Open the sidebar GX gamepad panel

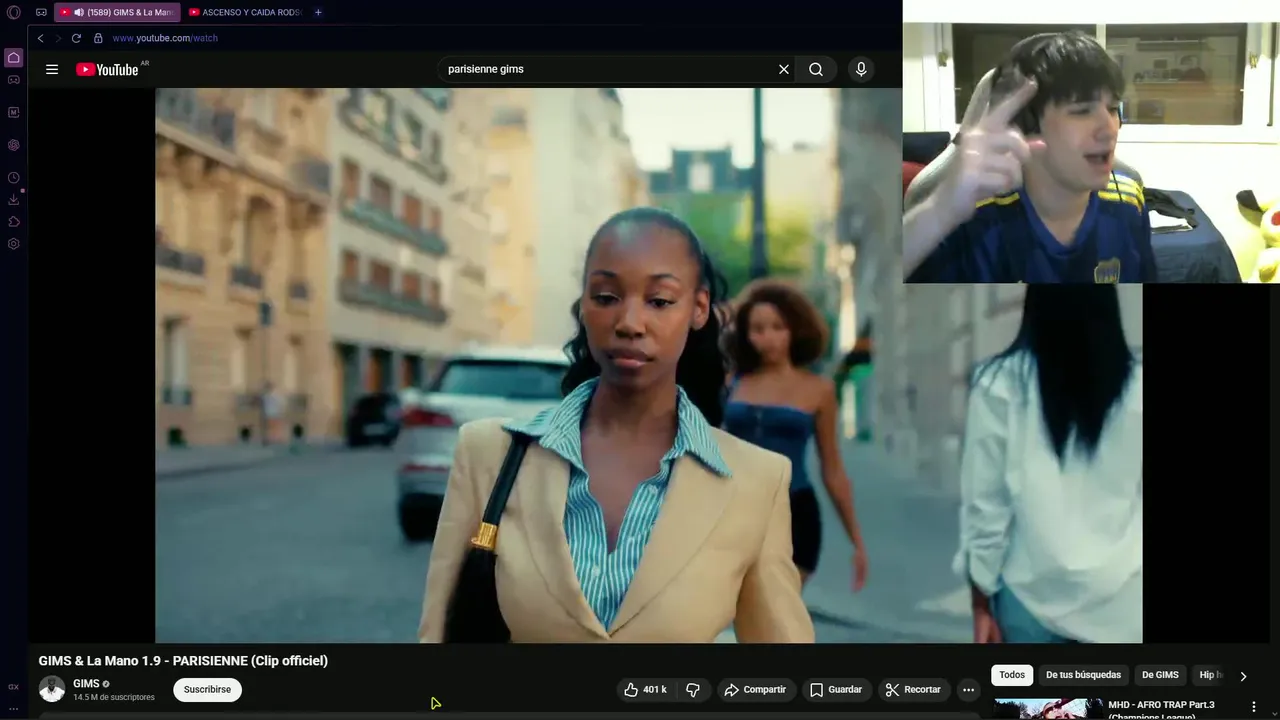(x=14, y=80)
